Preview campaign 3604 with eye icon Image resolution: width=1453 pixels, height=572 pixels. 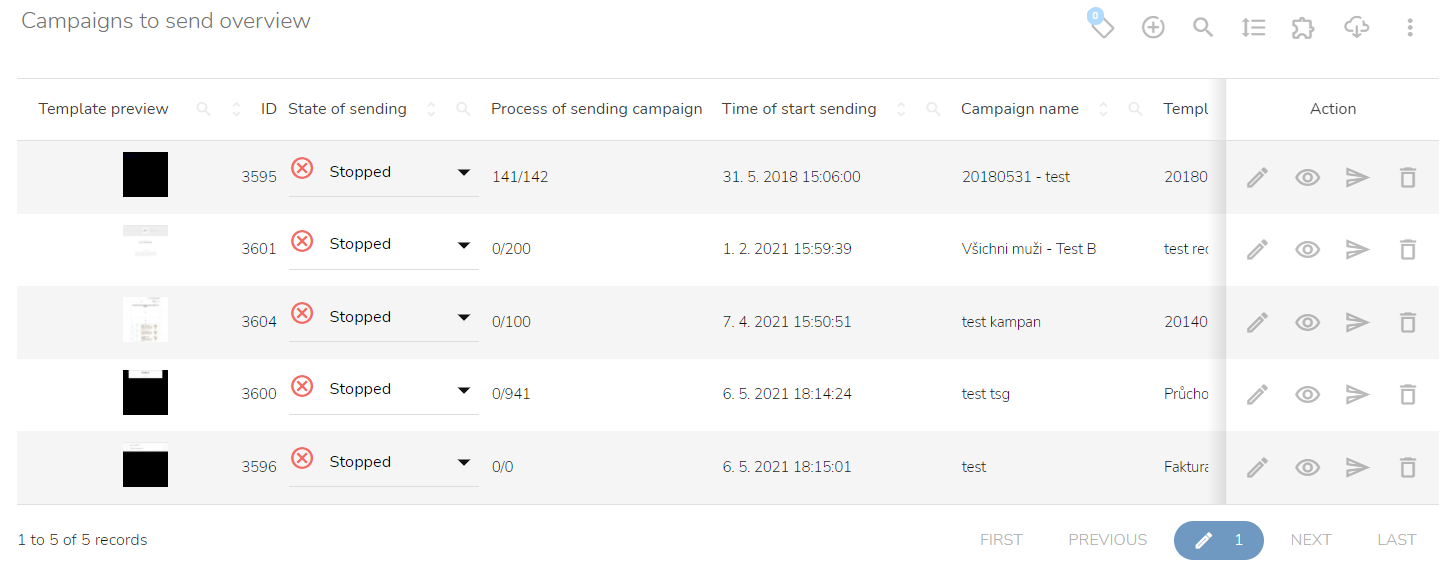click(1308, 322)
